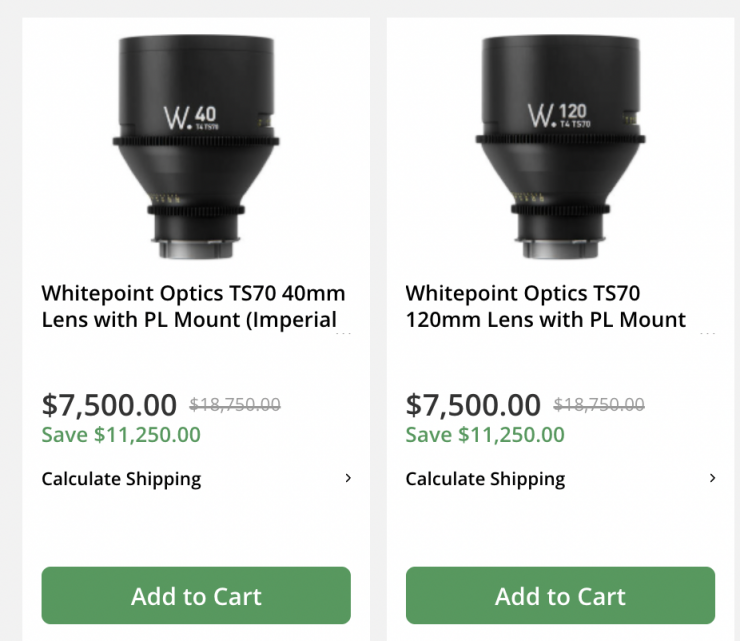Click the green Save $11,250.00 on 40mm card
The height and width of the screenshot is (641, 740).
(x=121, y=435)
